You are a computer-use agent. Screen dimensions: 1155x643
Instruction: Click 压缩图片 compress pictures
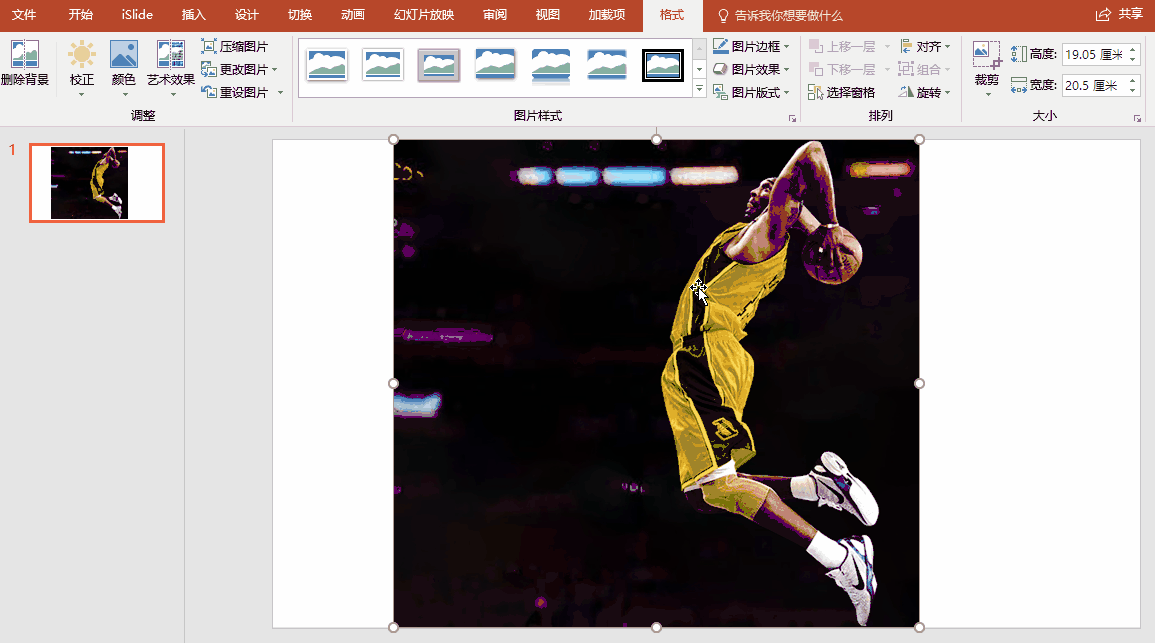click(235, 46)
